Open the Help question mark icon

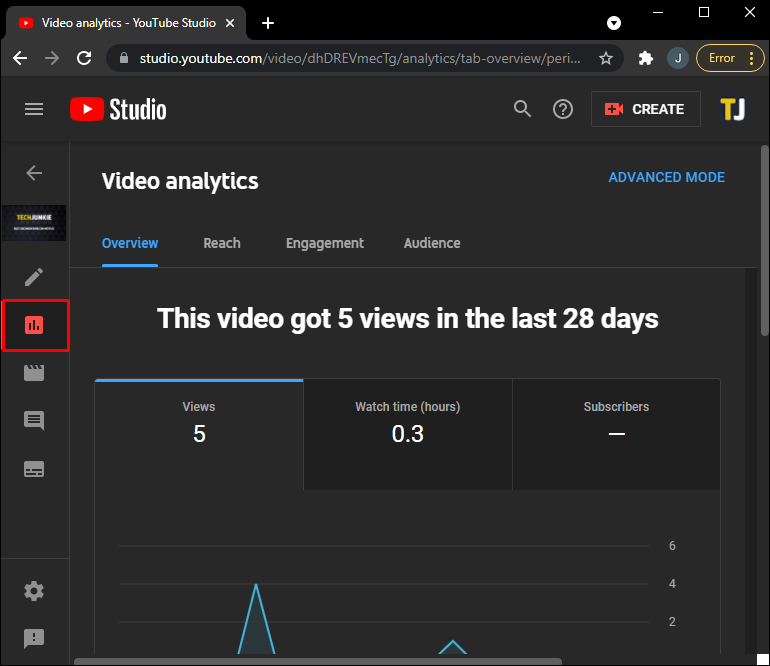tap(563, 109)
